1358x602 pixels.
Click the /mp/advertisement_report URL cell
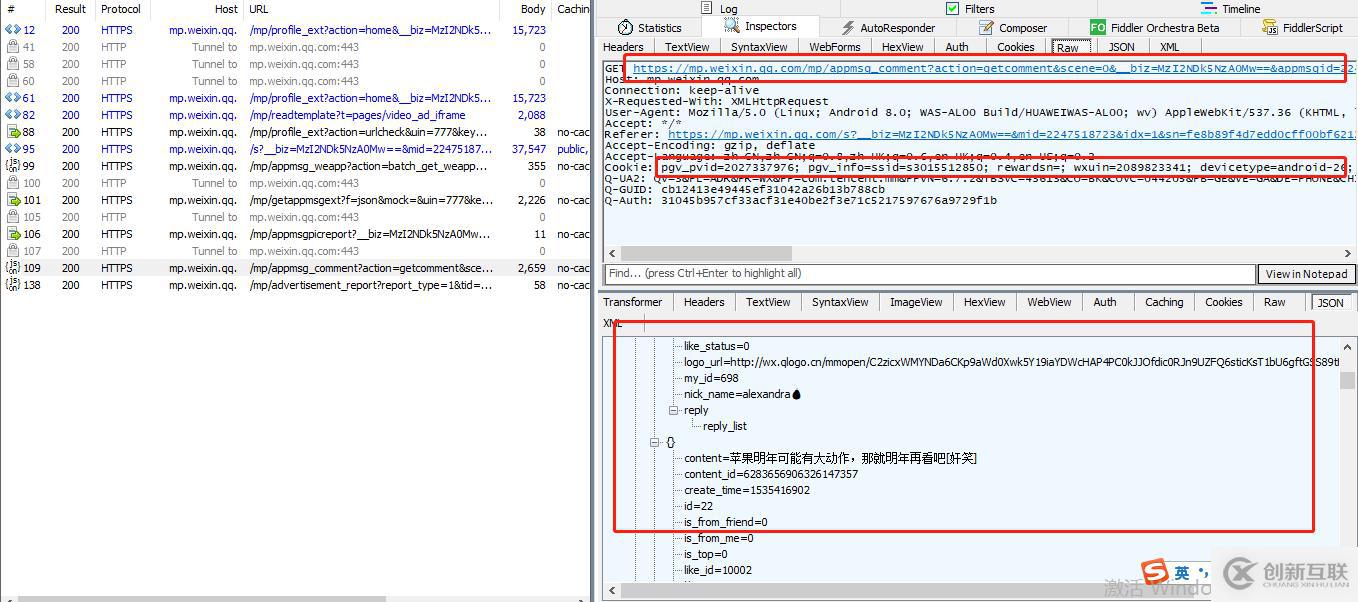[371, 285]
